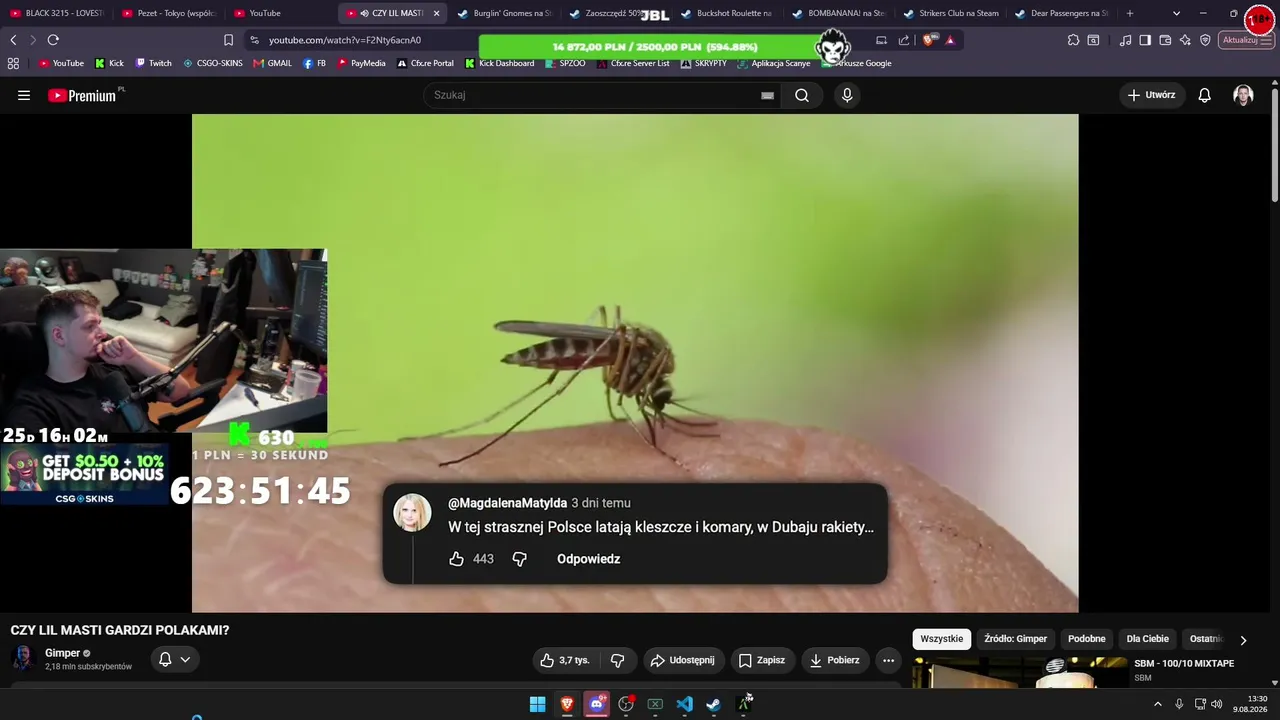1280x720 pixels.
Task: Open the CSGO-SKINS bookmark
Action: coord(212,63)
